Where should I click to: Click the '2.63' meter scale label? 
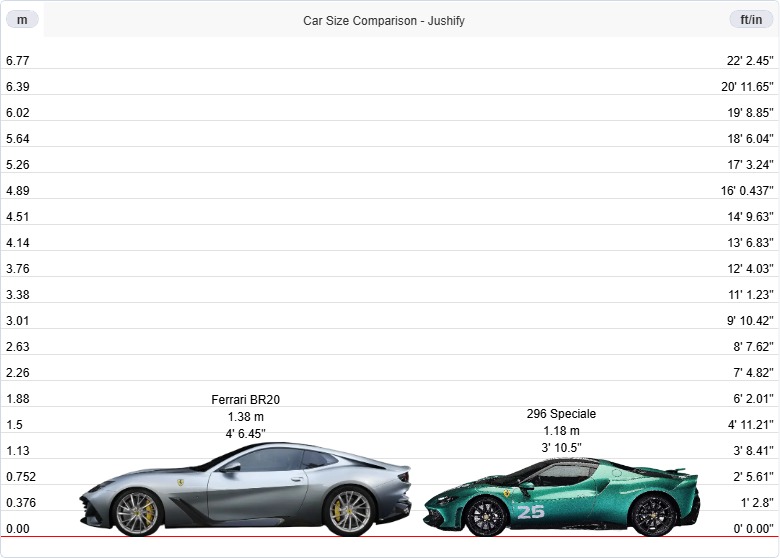[18, 347]
